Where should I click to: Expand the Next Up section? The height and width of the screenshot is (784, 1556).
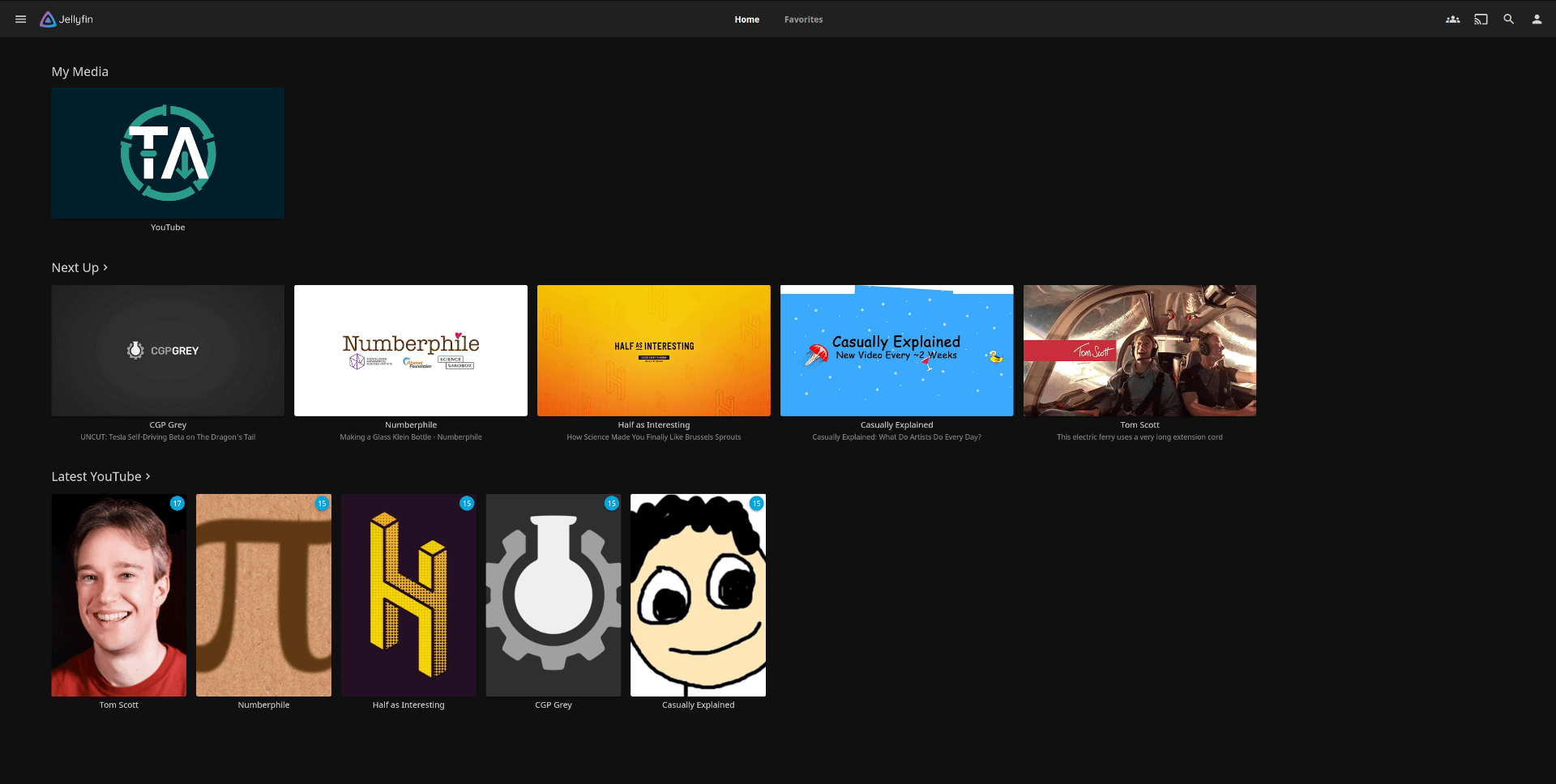tap(79, 267)
